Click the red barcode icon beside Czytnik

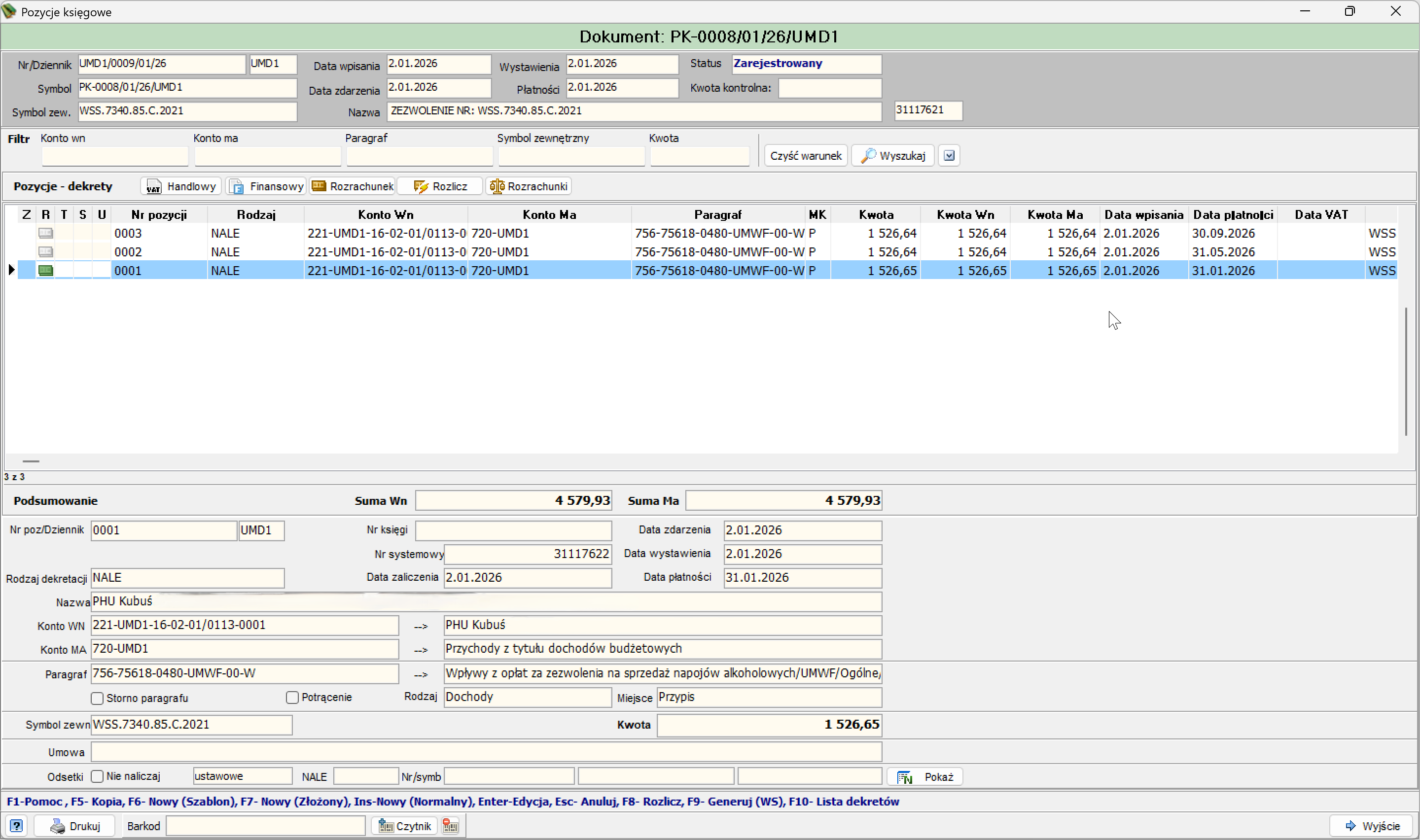pyautogui.click(x=451, y=826)
